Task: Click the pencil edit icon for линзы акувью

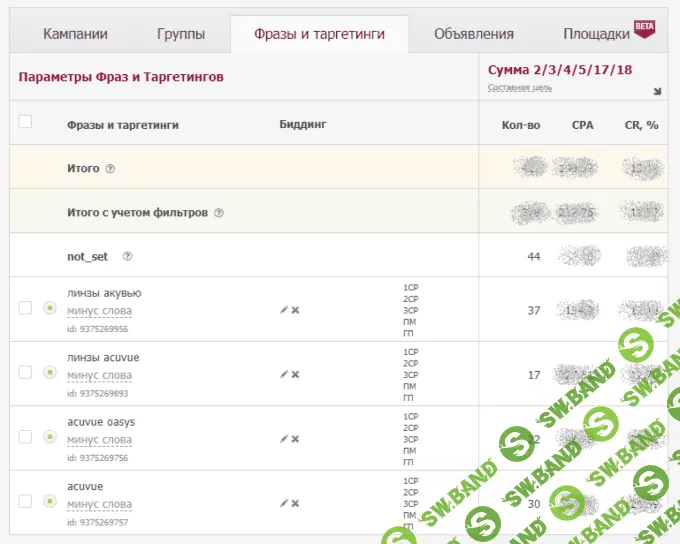Action: tap(284, 310)
